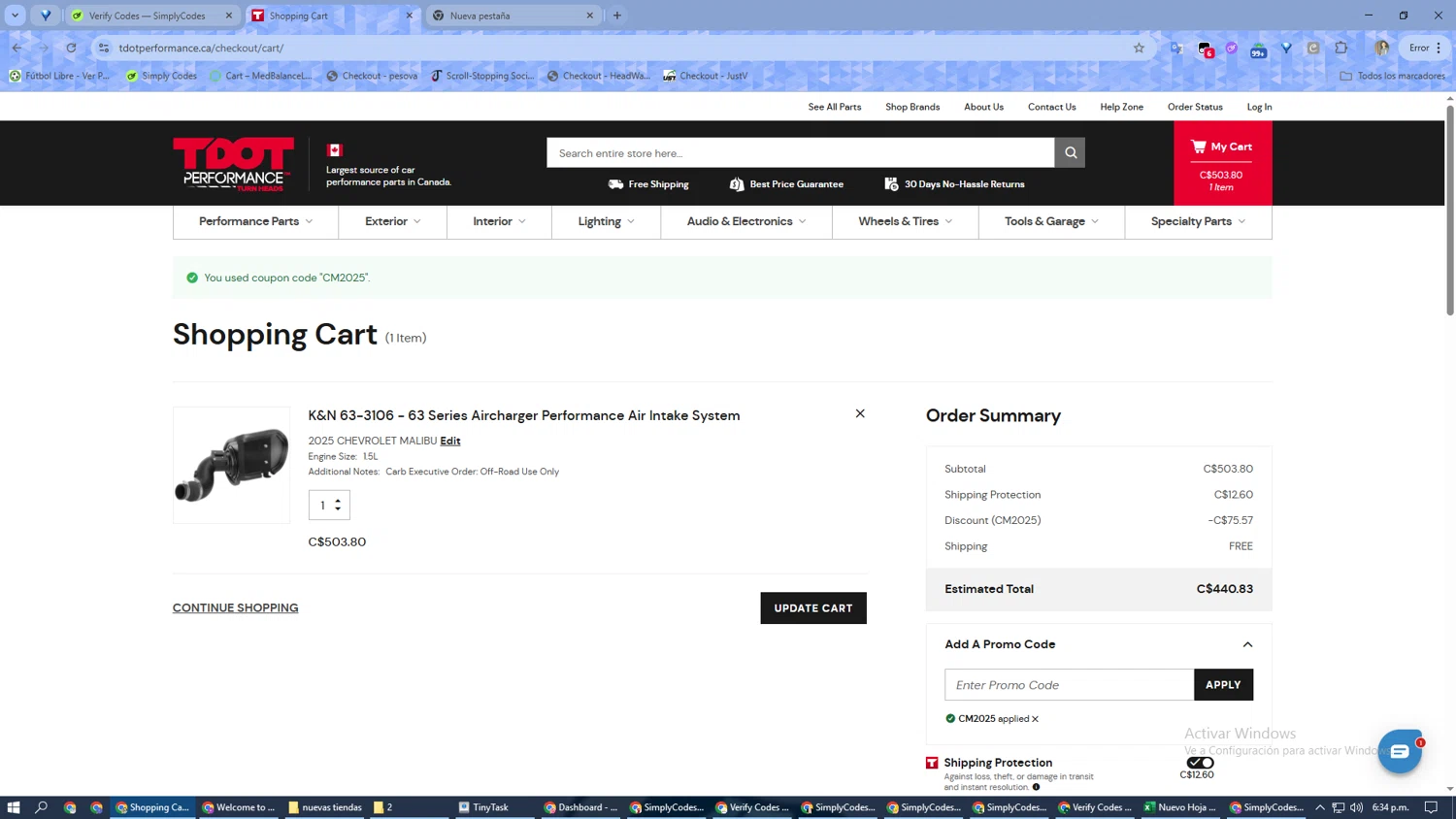1456x819 pixels.
Task: Expand Performance Parts menu
Action: point(255,221)
